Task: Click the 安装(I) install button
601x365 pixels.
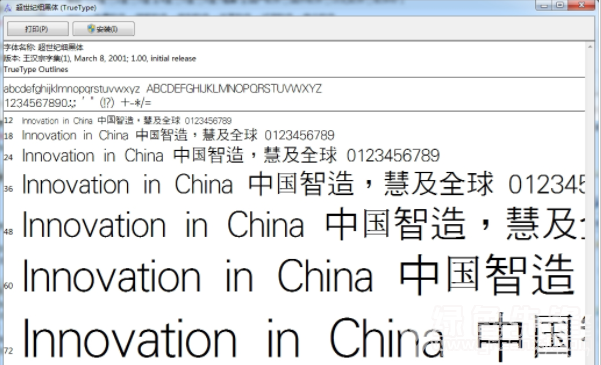Action: pyautogui.click(x=103, y=29)
